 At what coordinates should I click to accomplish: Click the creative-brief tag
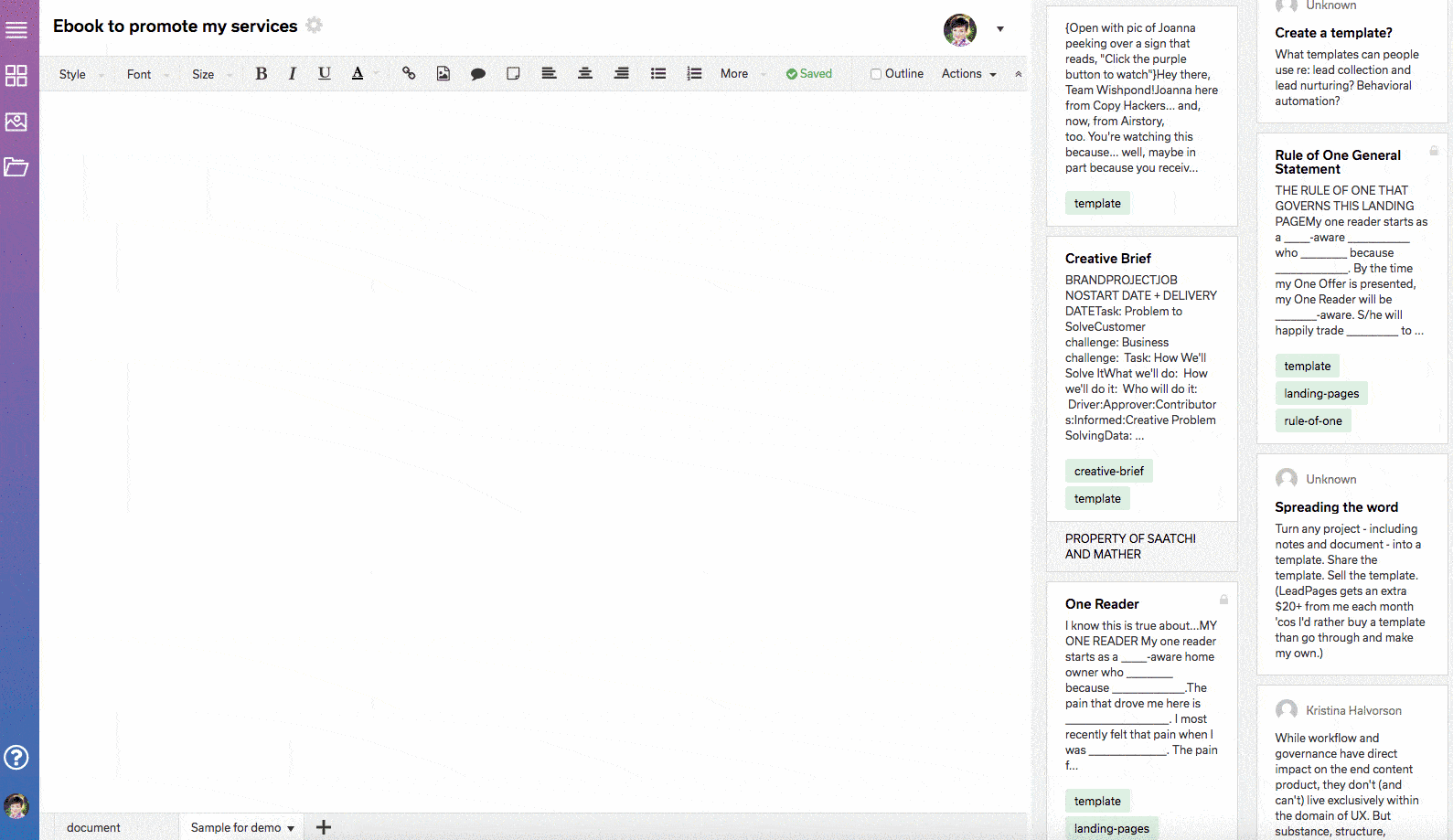click(1108, 471)
